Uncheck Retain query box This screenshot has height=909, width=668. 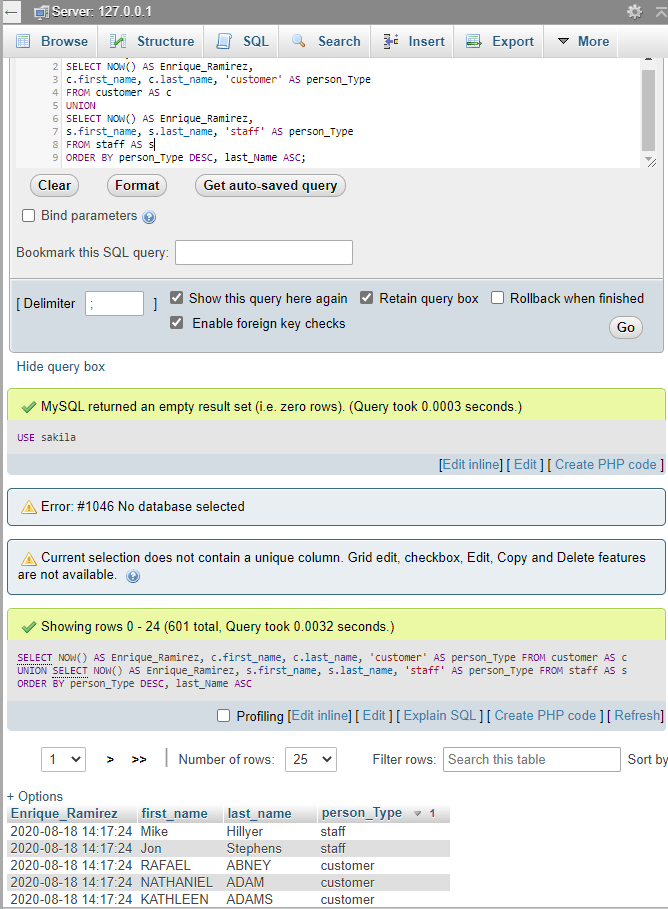[x=366, y=297]
